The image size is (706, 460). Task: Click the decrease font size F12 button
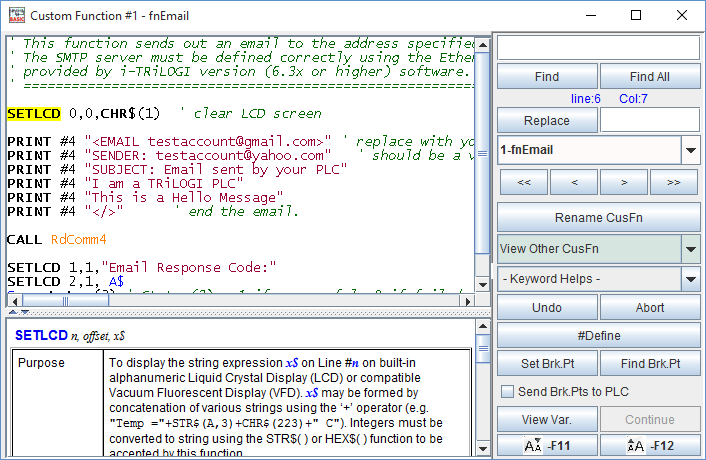coord(650,446)
